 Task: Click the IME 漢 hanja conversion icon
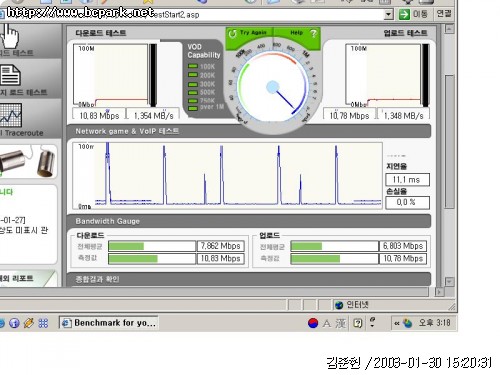(340, 323)
